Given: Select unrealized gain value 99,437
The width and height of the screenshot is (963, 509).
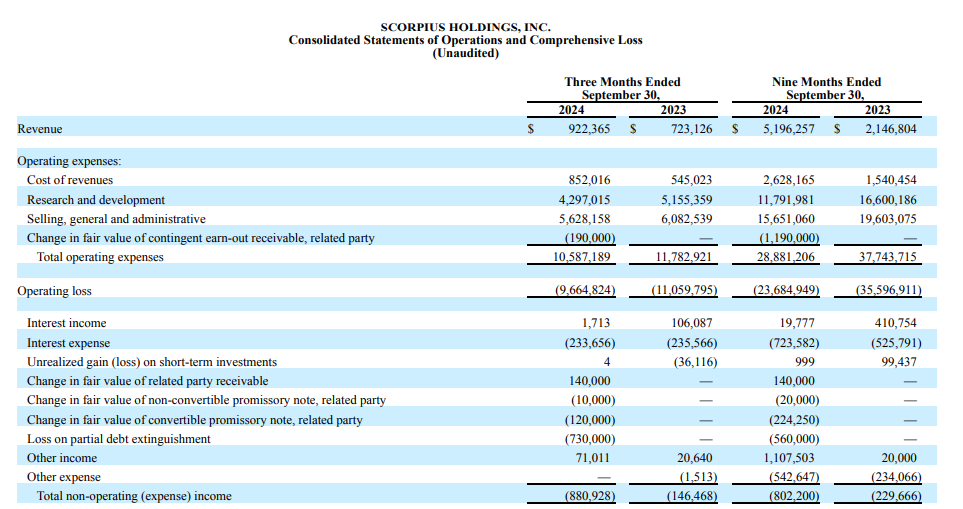Looking at the screenshot, I should tap(899, 362).
